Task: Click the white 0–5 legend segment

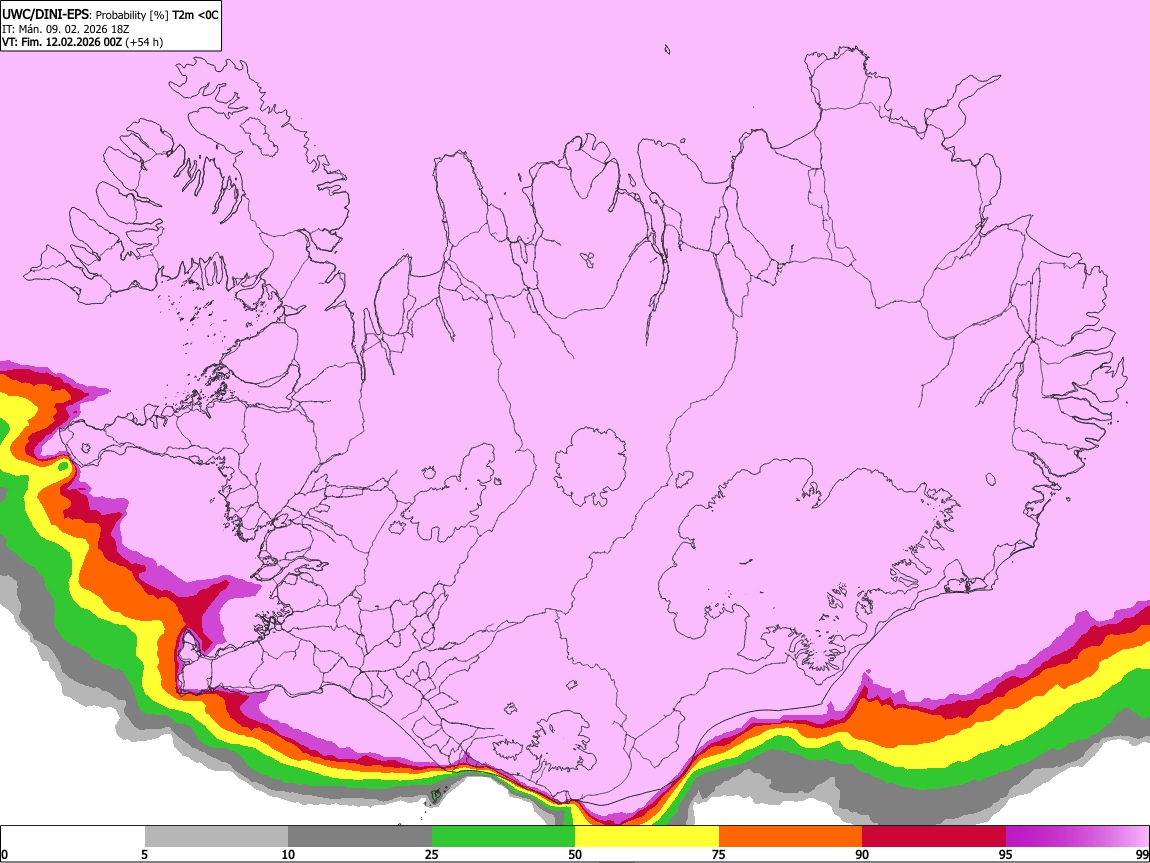Action: pyautogui.click(x=73, y=837)
